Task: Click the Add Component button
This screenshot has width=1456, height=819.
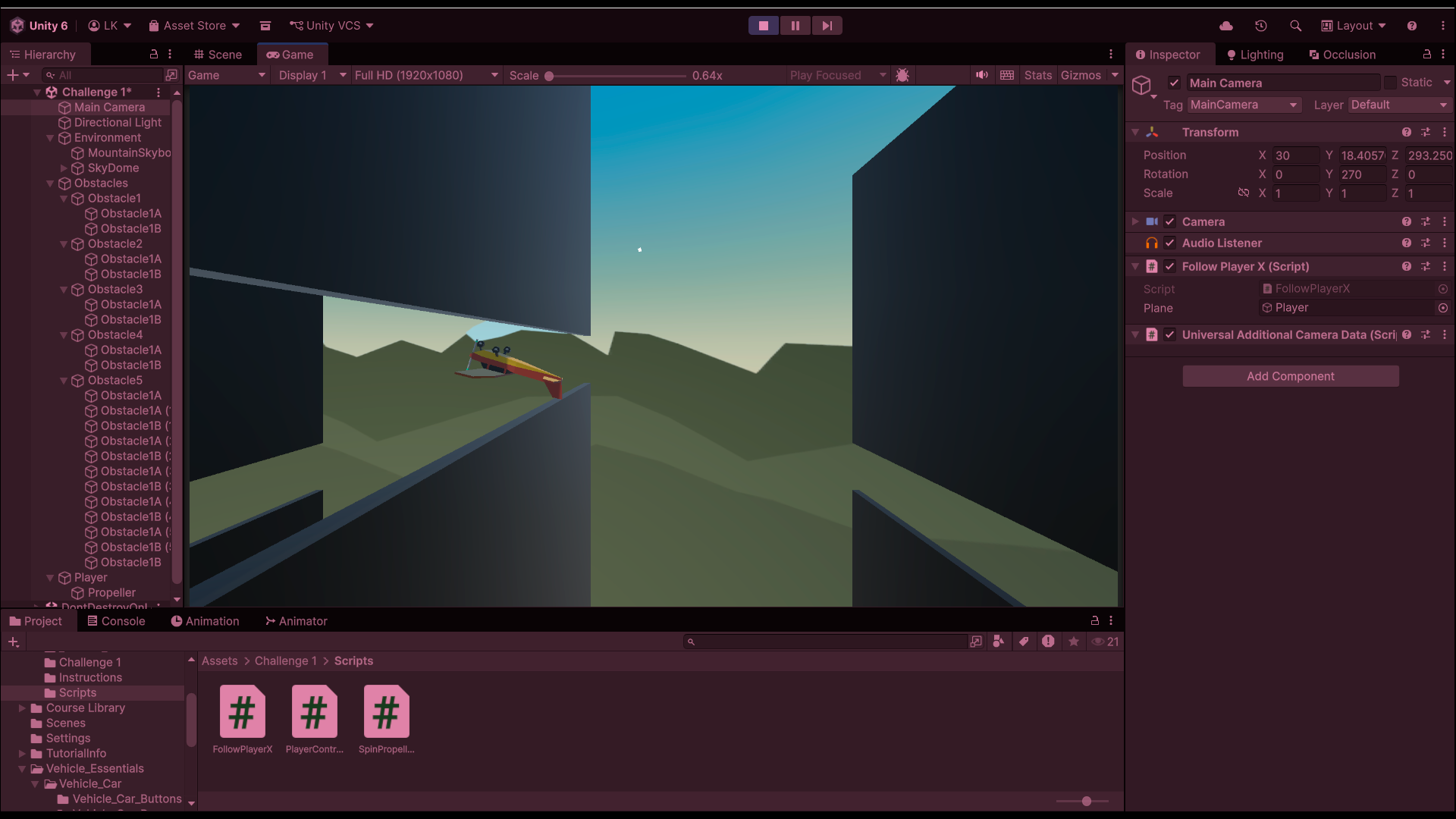Action: pos(1290,376)
